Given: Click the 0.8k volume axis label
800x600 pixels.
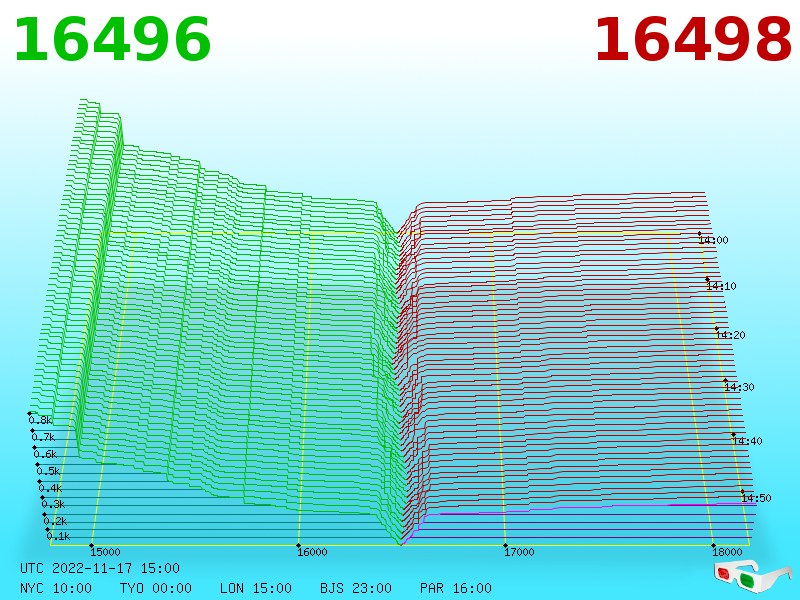Looking at the screenshot, I should (x=40, y=420).
